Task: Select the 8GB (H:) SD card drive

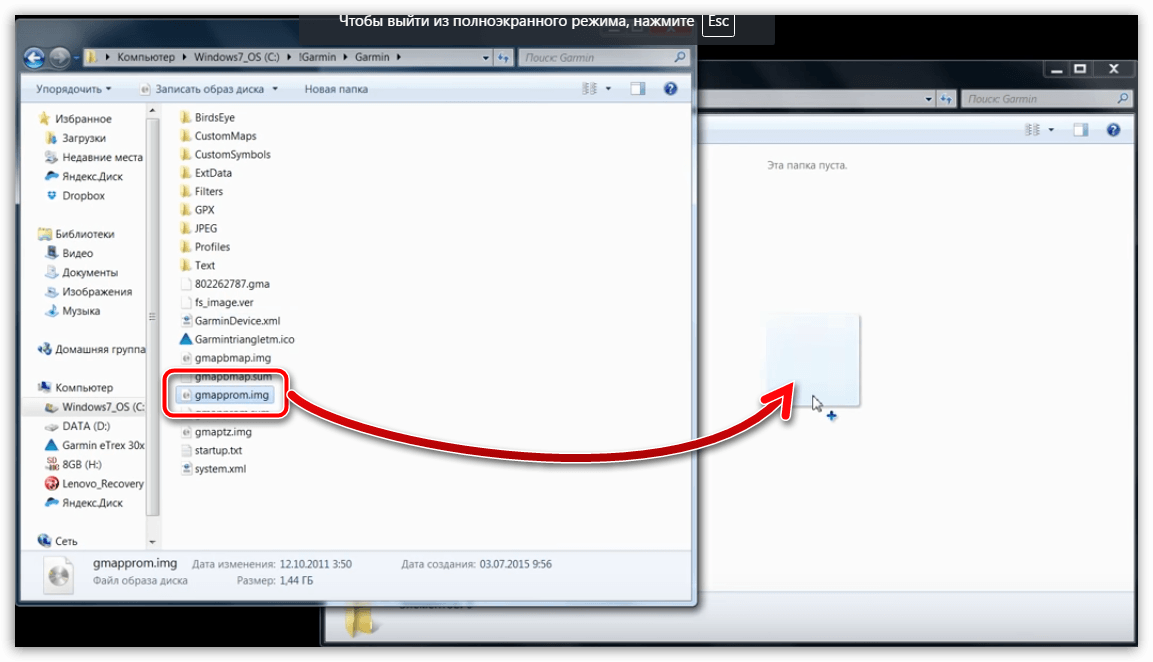Action: click(x=74, y=464)
